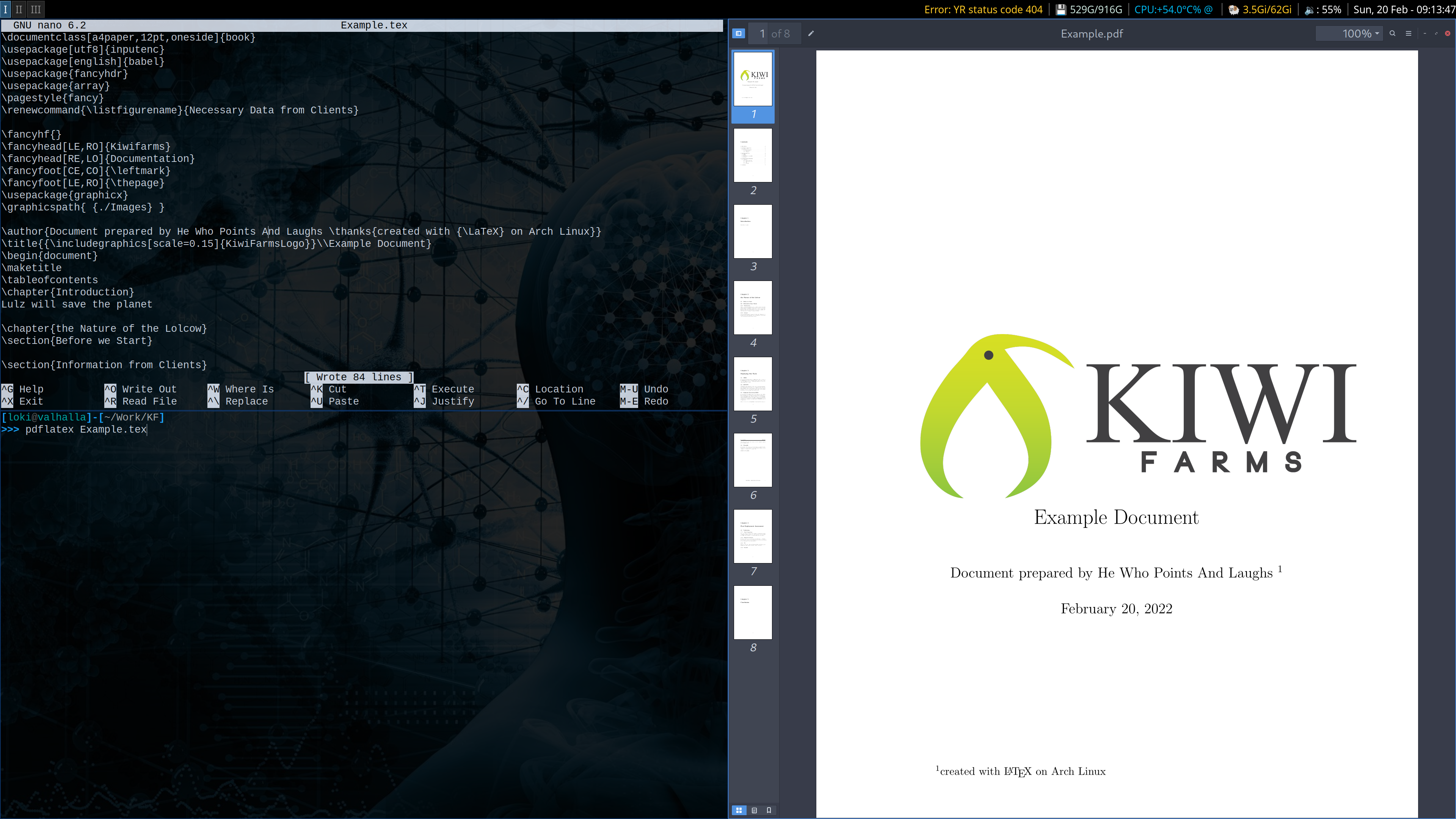Click M-U Undo in nano
This screenshot has width=1456, height=819.
(x=644, y=389)
